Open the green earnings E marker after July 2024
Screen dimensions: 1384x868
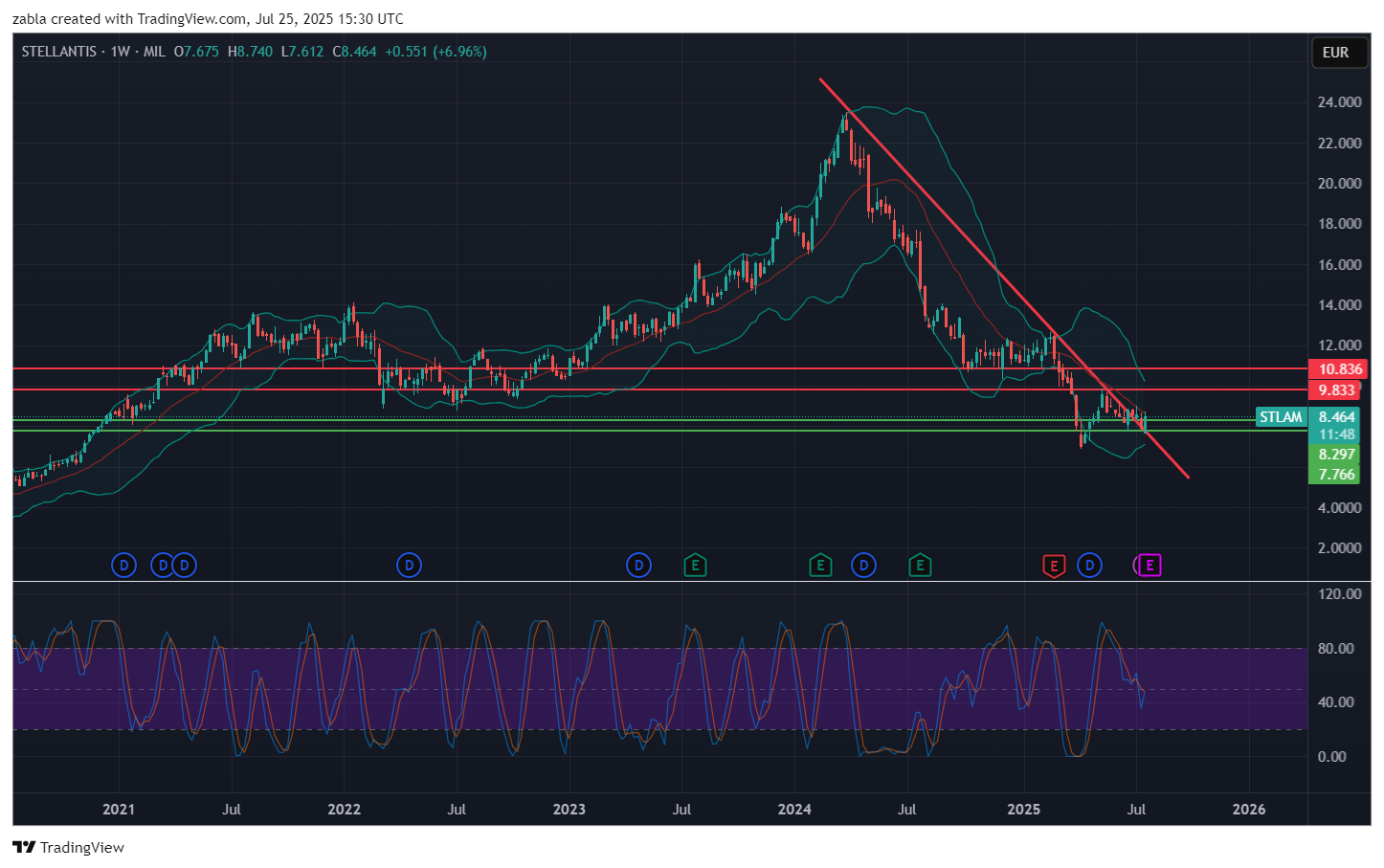tap(920, 566)
